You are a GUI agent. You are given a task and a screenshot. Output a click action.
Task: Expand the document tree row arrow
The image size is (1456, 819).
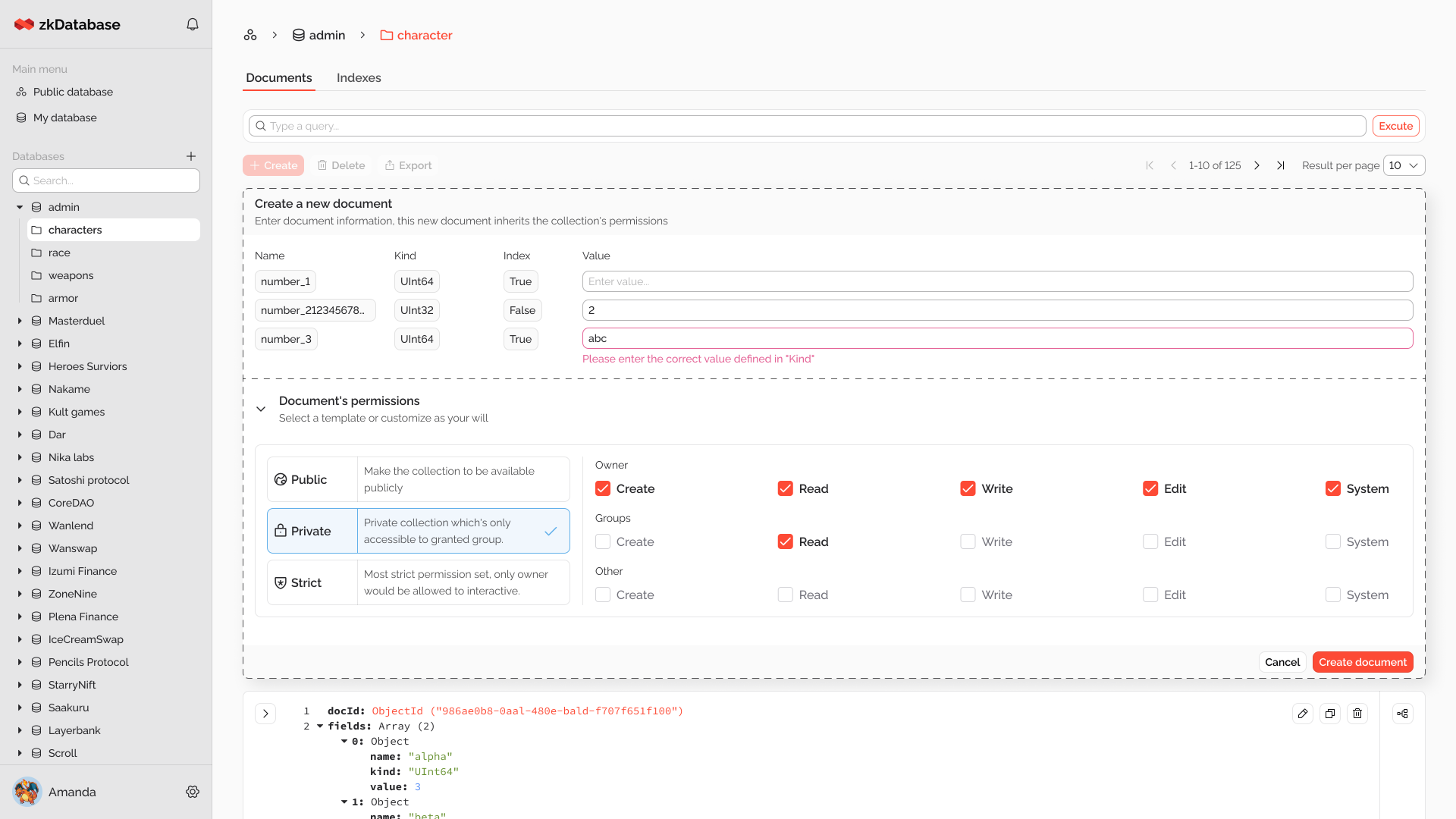pos(265,713)
